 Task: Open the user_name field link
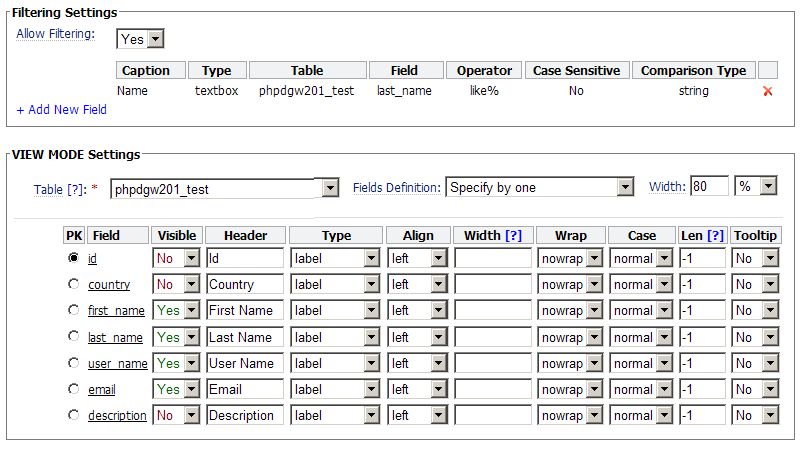coord(118,363)
